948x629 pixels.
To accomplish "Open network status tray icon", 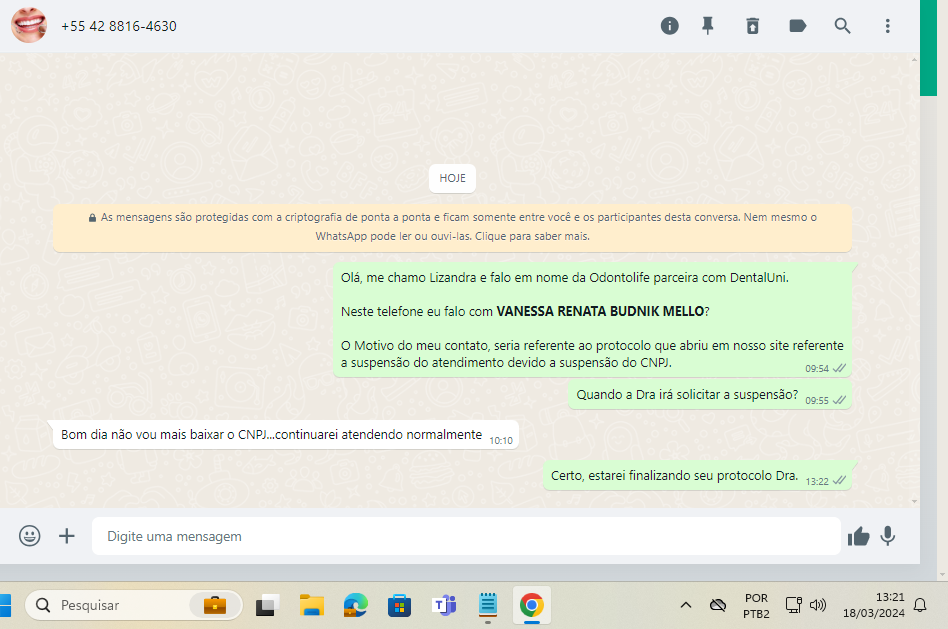I will click(793, 605).
